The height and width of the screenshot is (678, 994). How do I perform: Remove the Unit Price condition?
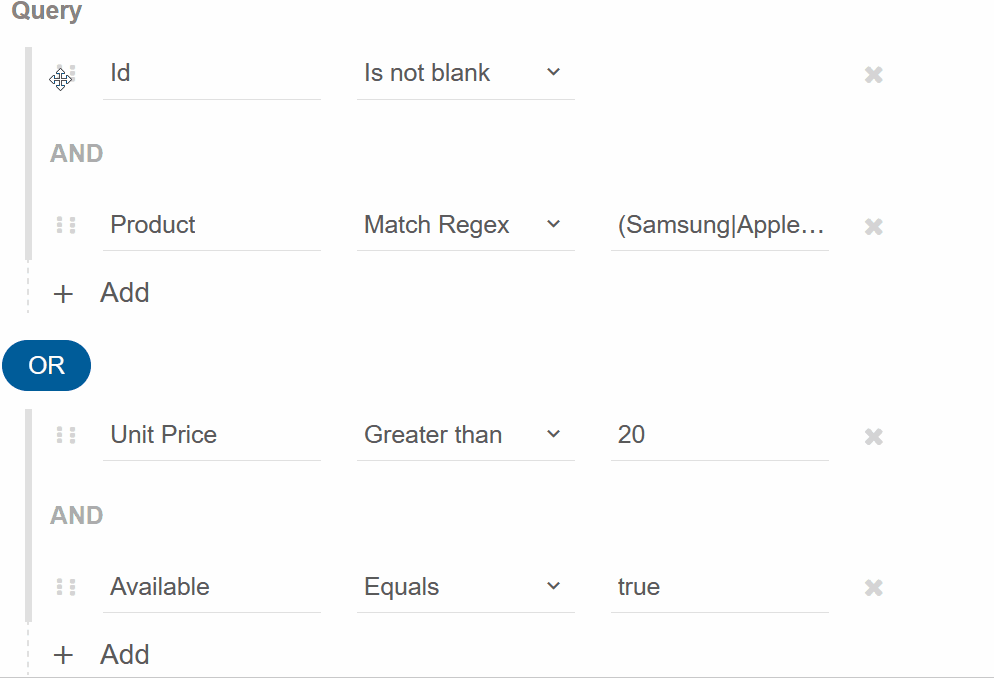pos(874,436)
